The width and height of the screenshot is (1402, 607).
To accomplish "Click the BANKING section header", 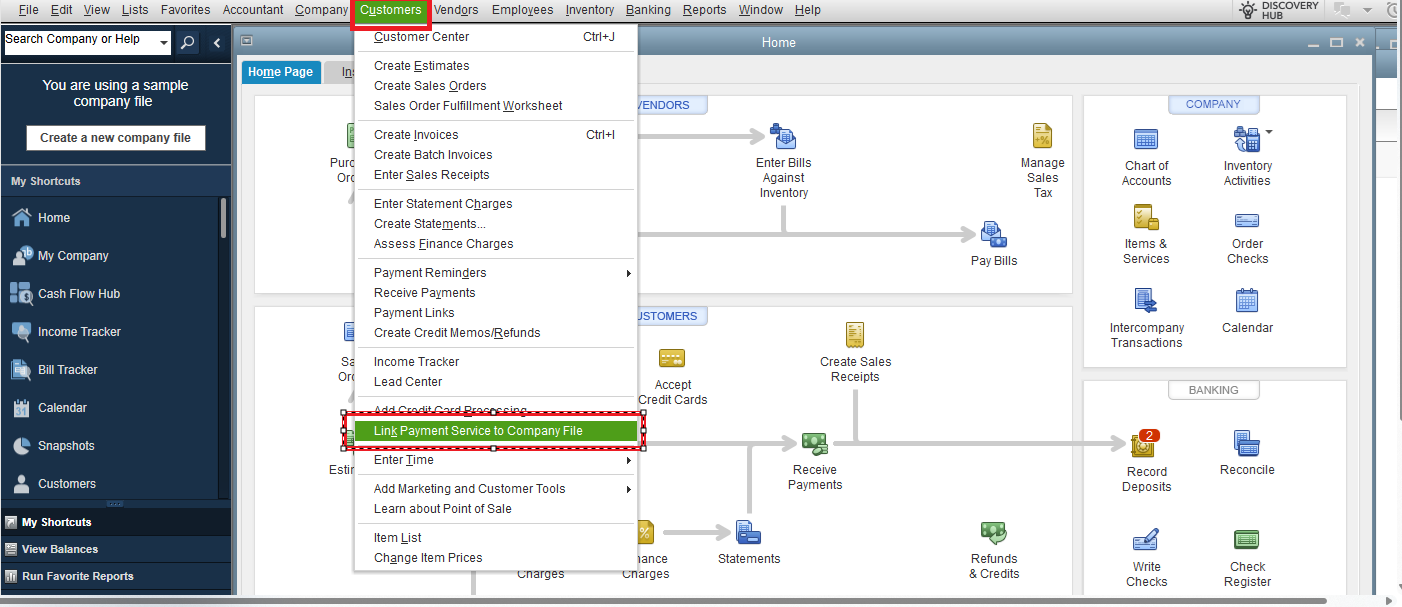I will coord(1213,391).
